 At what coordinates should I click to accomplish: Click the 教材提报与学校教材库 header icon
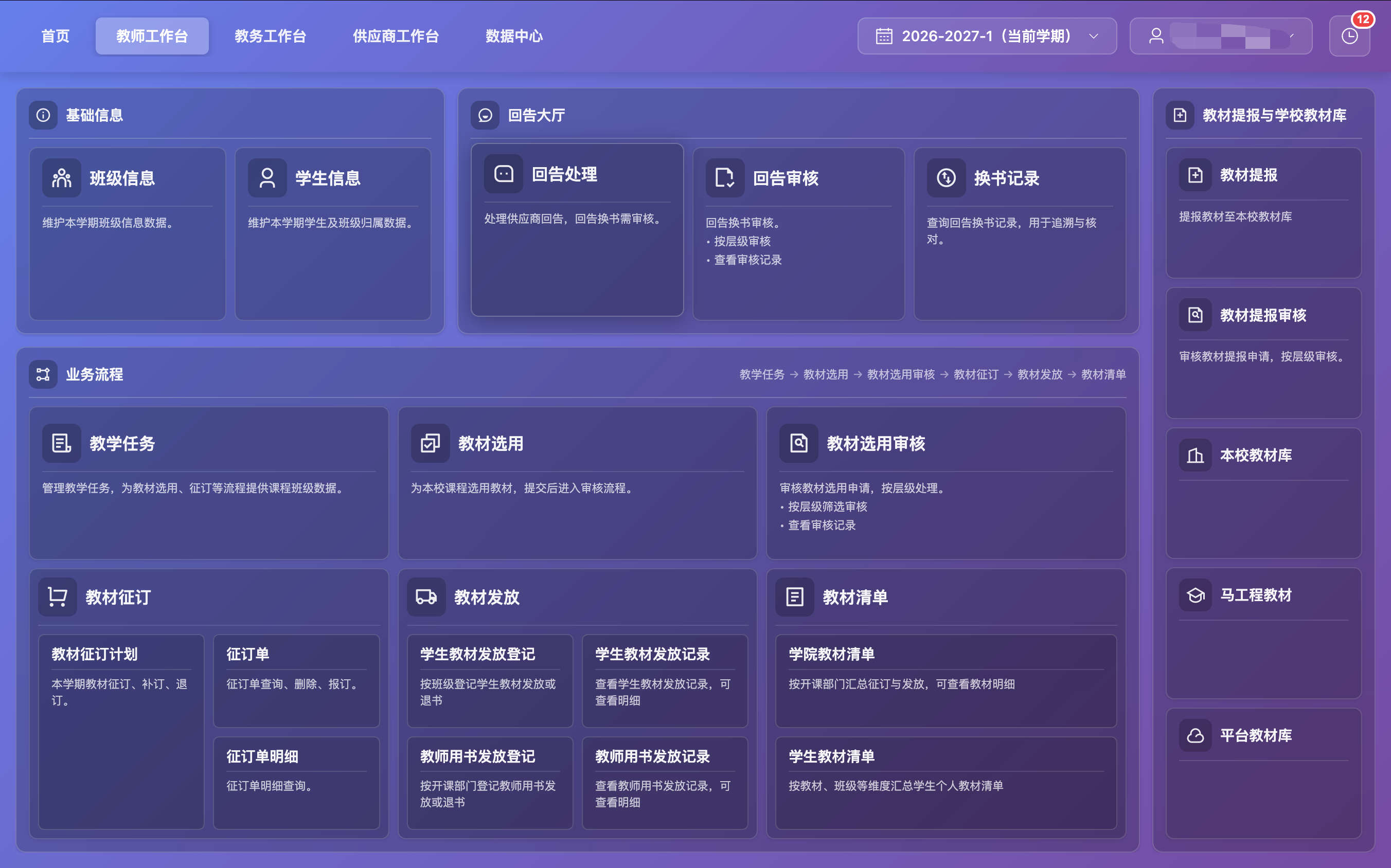click(x=1180, y=115)
